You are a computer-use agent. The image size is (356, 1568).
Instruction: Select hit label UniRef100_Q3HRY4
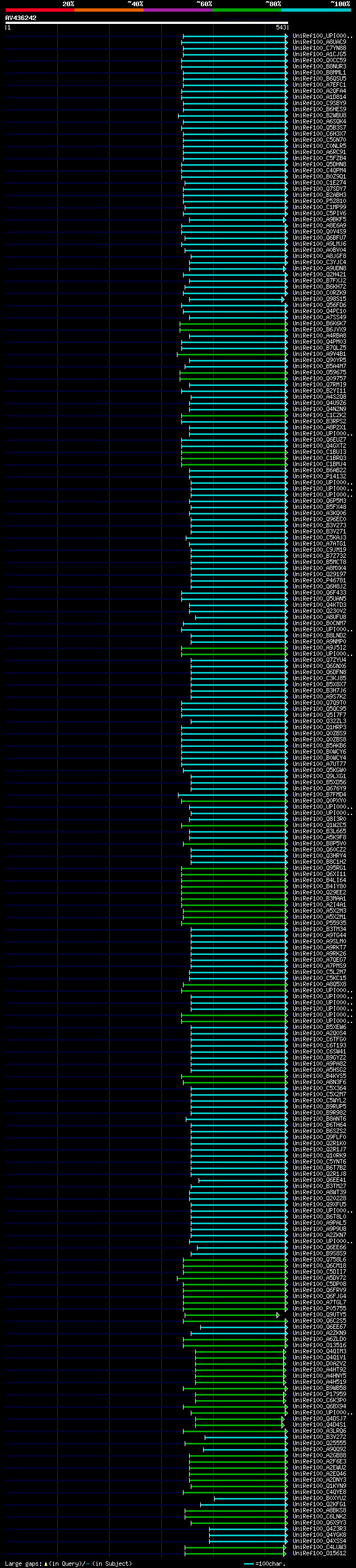(319, 856)
